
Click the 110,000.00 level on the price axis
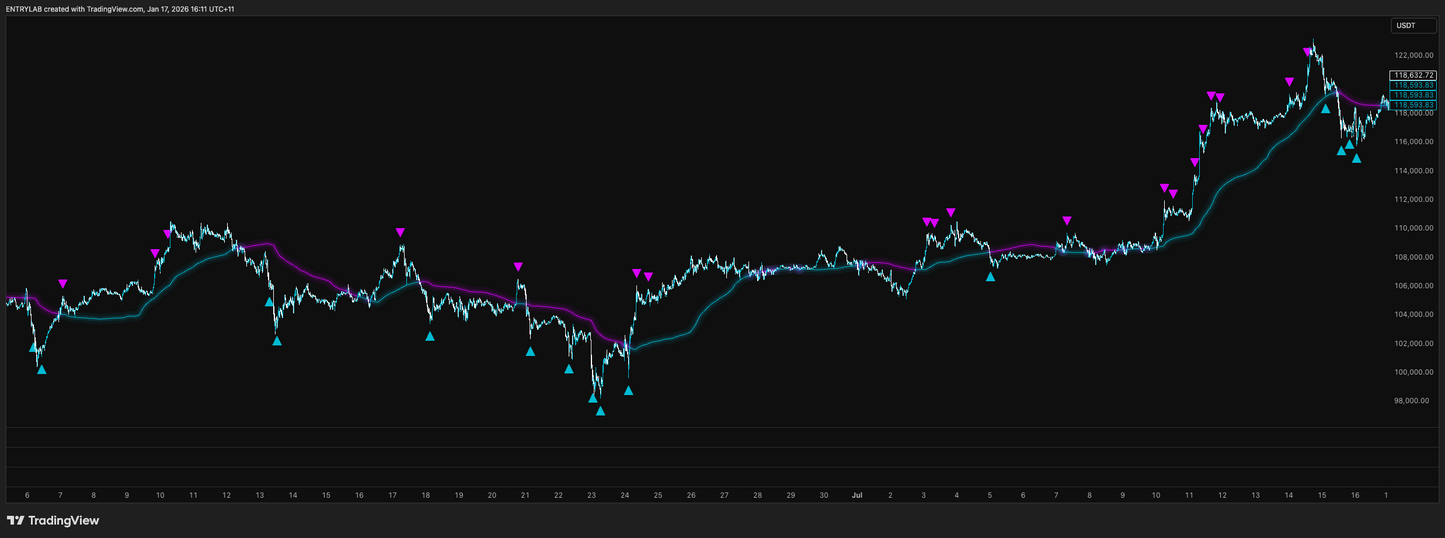1410,228
